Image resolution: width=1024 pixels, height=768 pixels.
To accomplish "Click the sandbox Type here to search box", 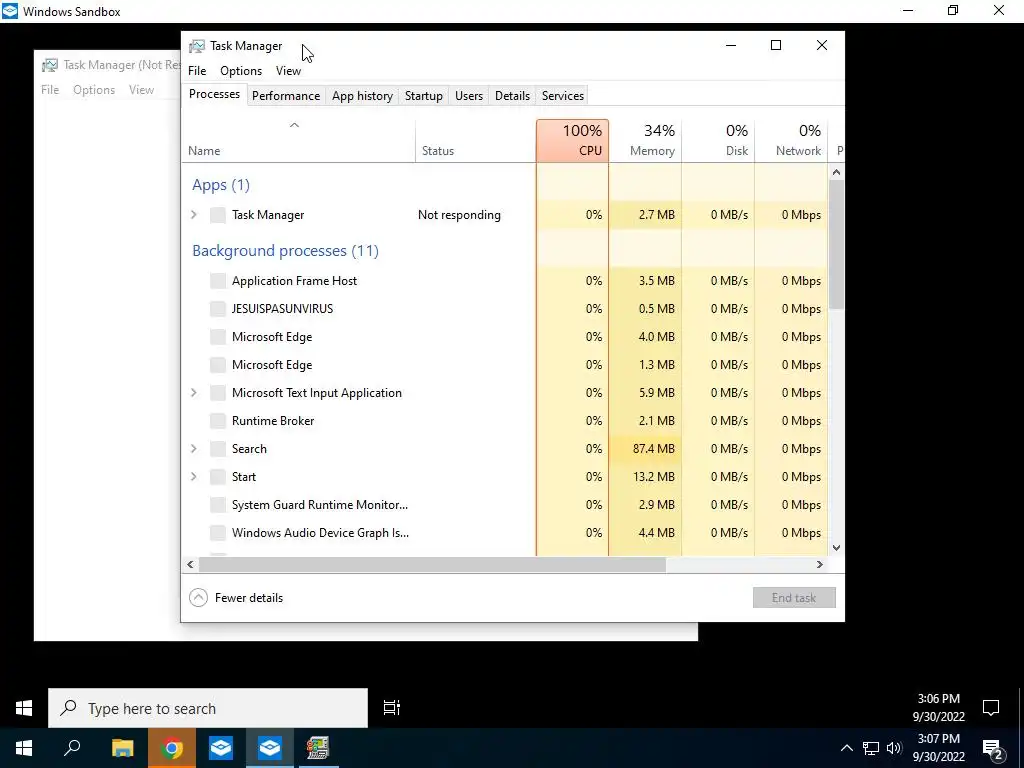I will [208, 708].
